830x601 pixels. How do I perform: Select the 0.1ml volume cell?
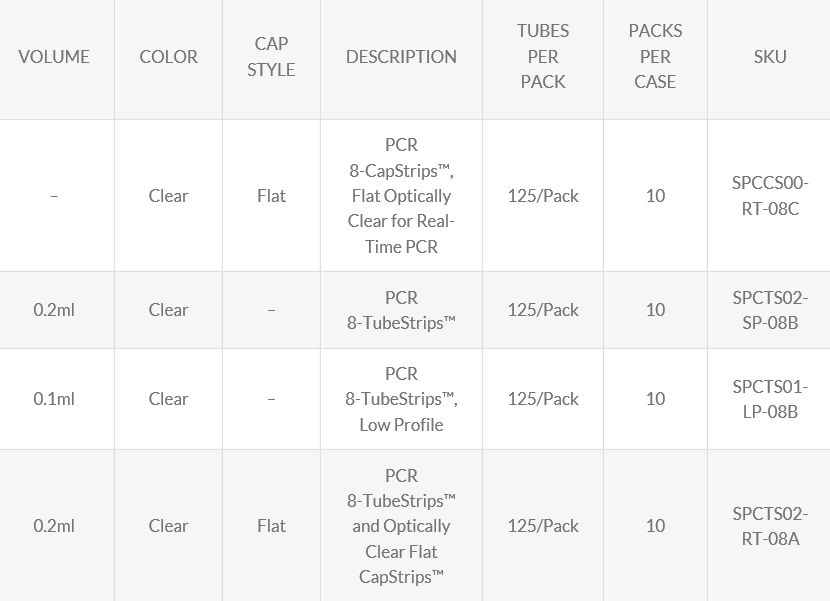[54, 399]
